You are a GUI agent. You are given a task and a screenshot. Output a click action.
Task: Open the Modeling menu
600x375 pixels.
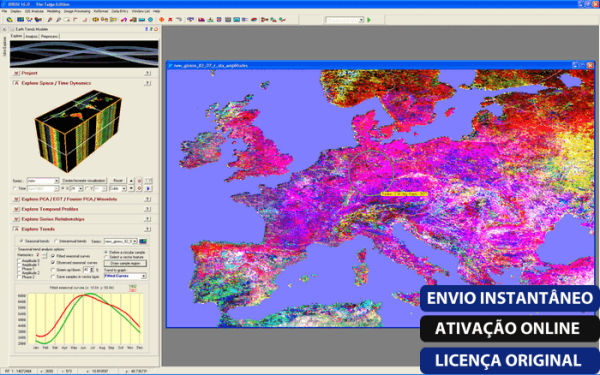pyautogui.click(x=54, y=11)
